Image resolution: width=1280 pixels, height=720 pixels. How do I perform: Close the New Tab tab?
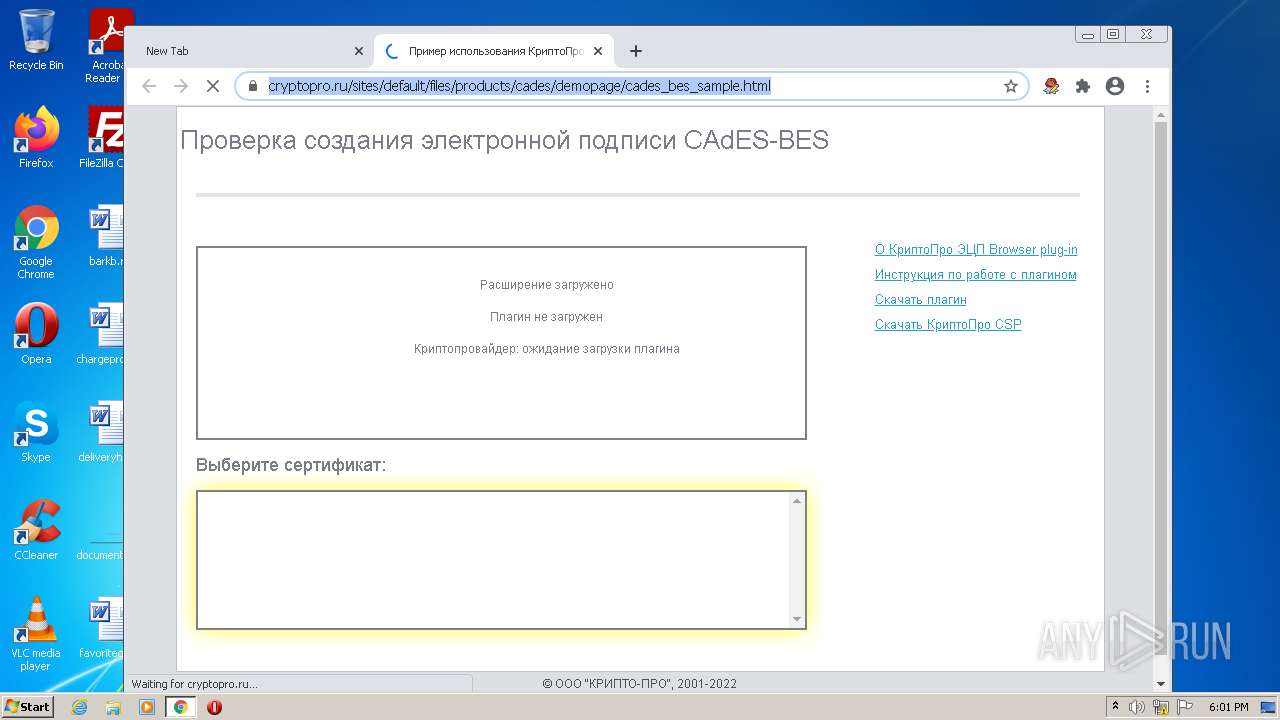(x=359, y=51)
